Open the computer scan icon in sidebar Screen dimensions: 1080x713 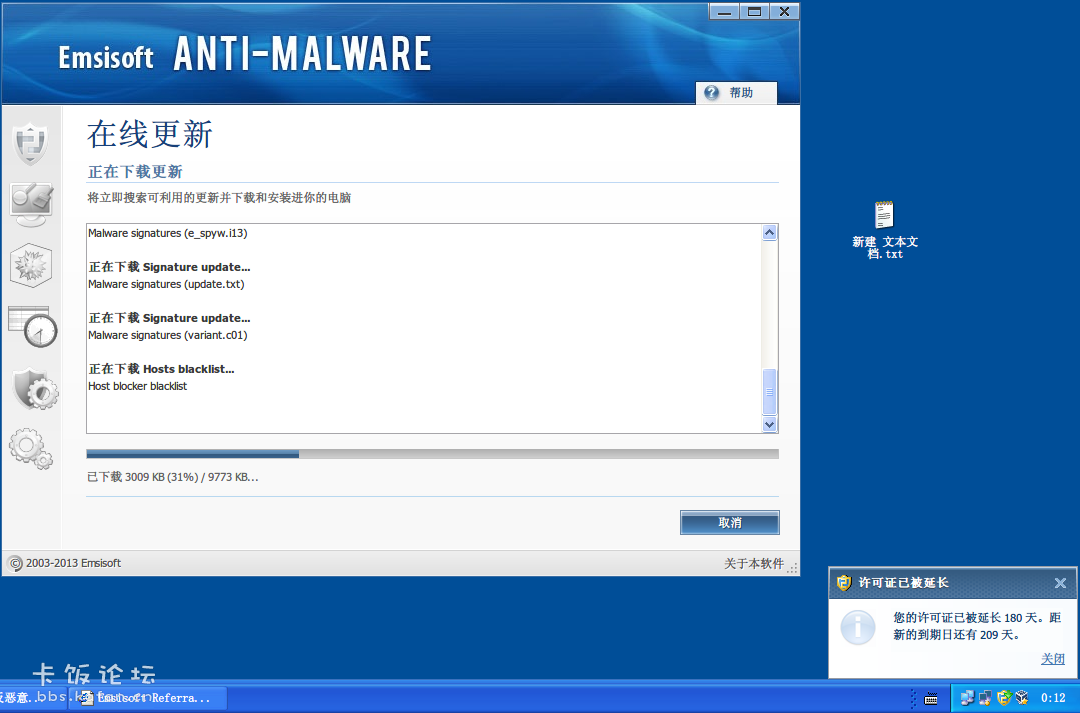point(31,205)
